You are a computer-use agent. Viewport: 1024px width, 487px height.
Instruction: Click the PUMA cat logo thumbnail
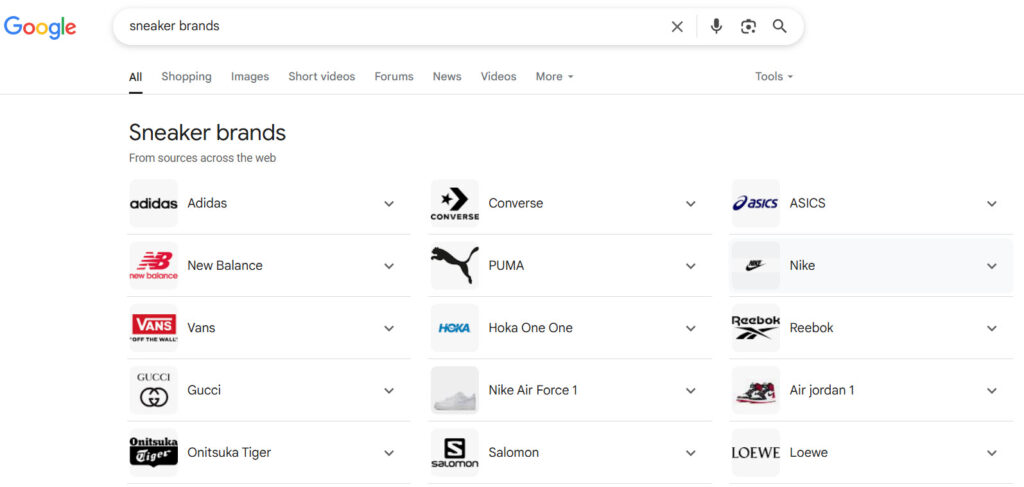(x=455, y=266)
